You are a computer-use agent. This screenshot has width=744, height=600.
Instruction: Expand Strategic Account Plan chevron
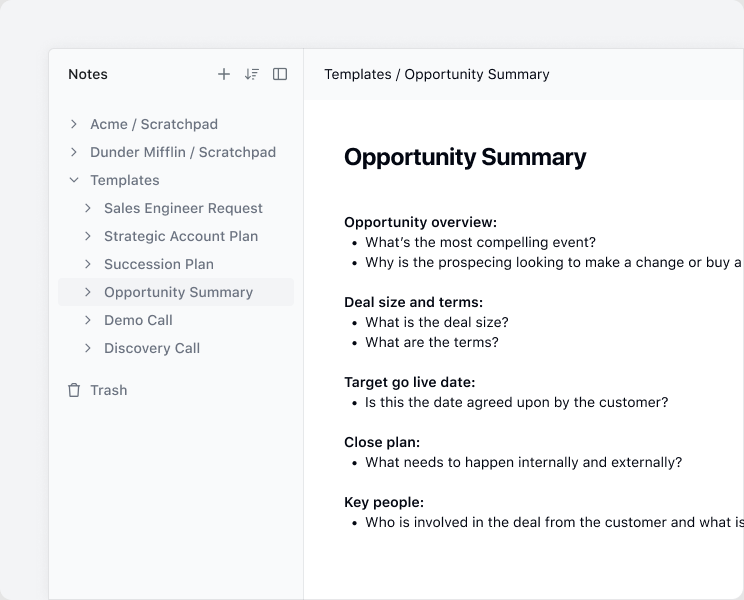88,236
